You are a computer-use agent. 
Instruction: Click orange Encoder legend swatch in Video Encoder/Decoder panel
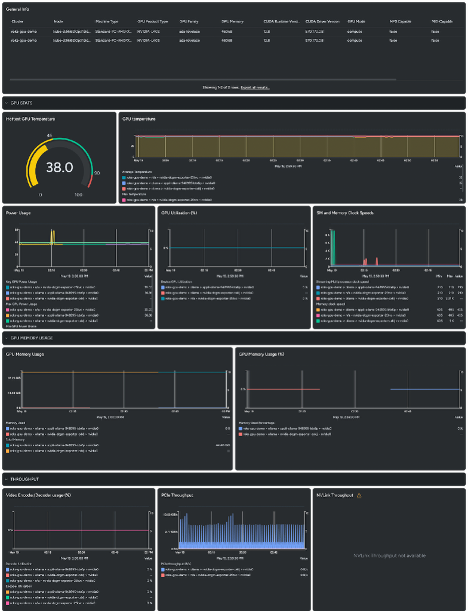8,592
